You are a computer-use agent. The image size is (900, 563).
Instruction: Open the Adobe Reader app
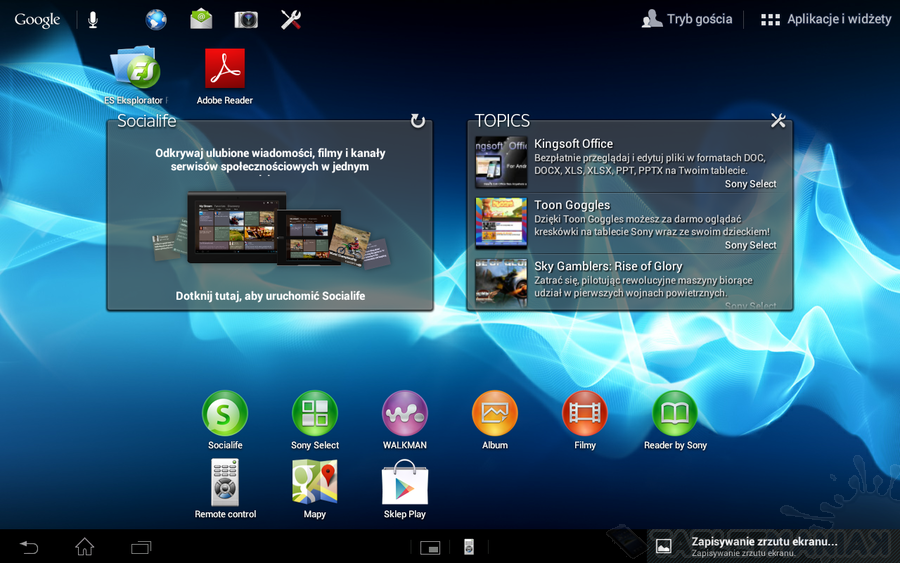[224, 76]
